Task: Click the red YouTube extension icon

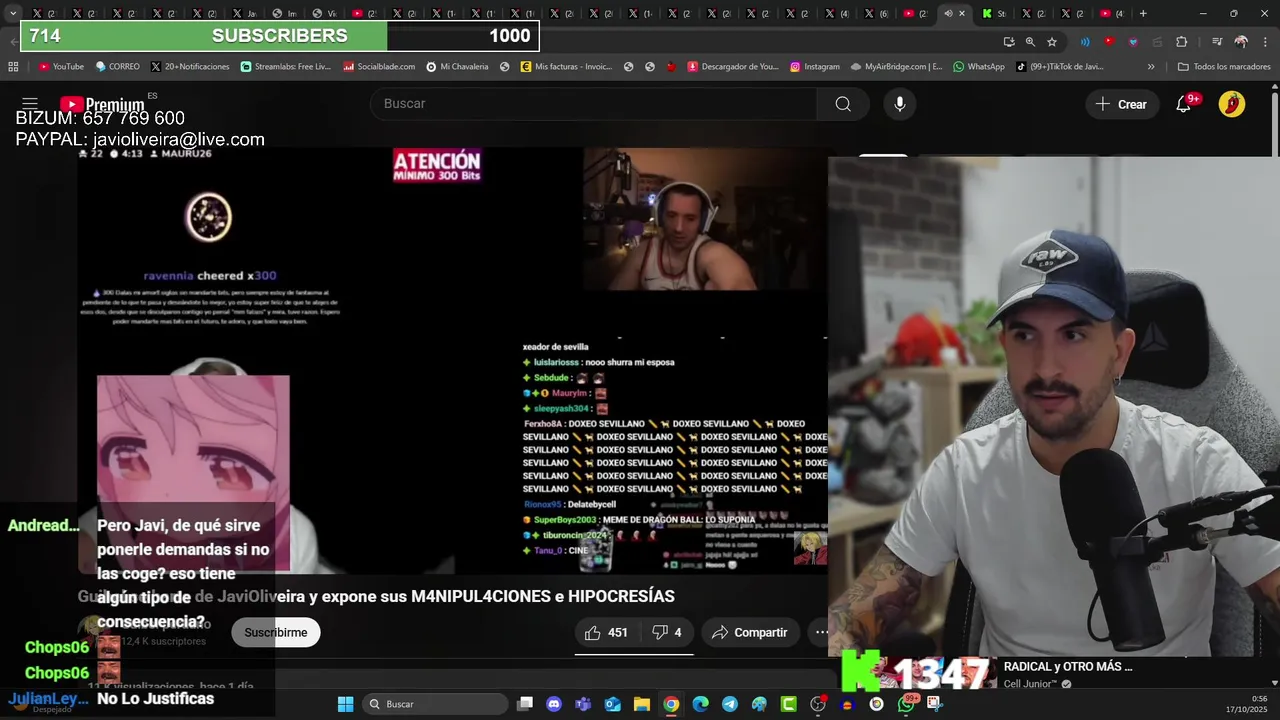Action: coord(1109,42)
